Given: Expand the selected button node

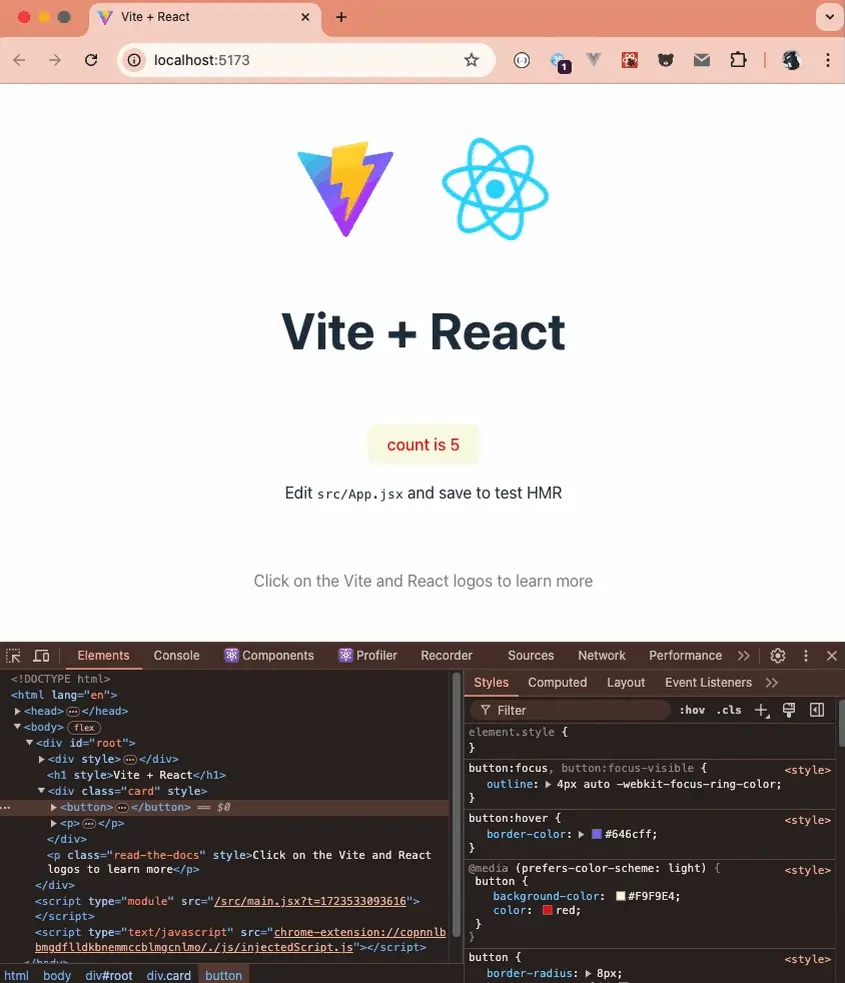Looking at the screenshot, I should [x=54, y=807].
